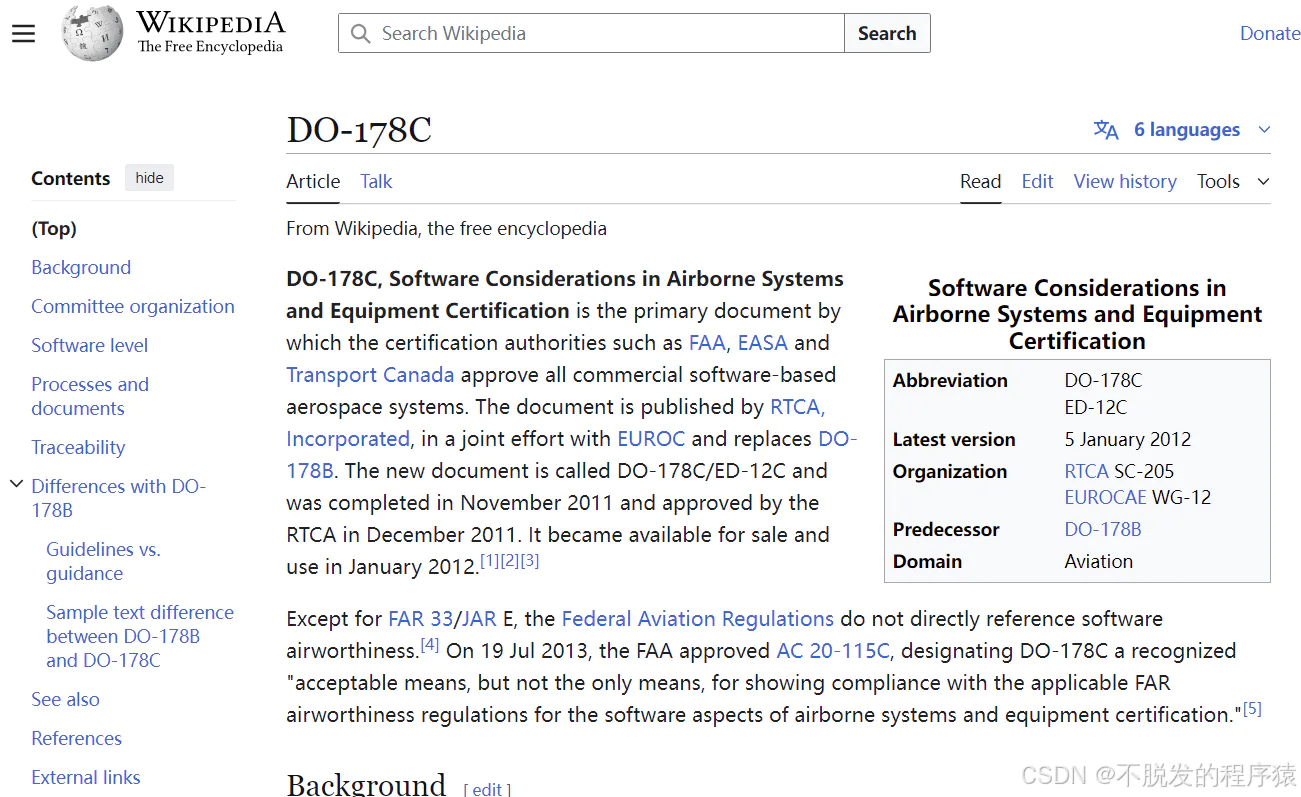Hide the Contents sidebar
The width and height of the screenshot is (1301, 797).
[150, 178]
